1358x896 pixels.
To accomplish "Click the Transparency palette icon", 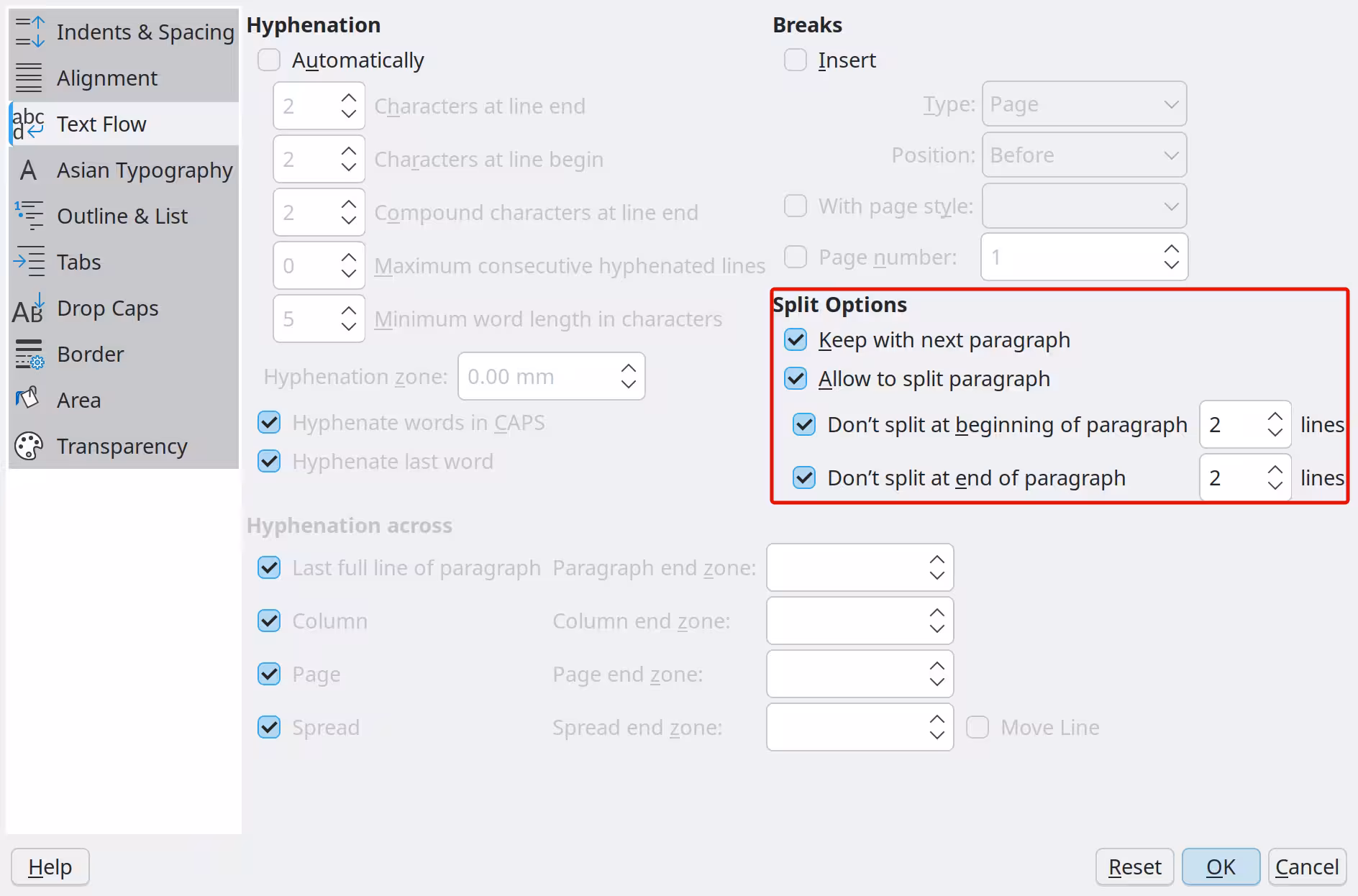I will [x=27, y=446].
